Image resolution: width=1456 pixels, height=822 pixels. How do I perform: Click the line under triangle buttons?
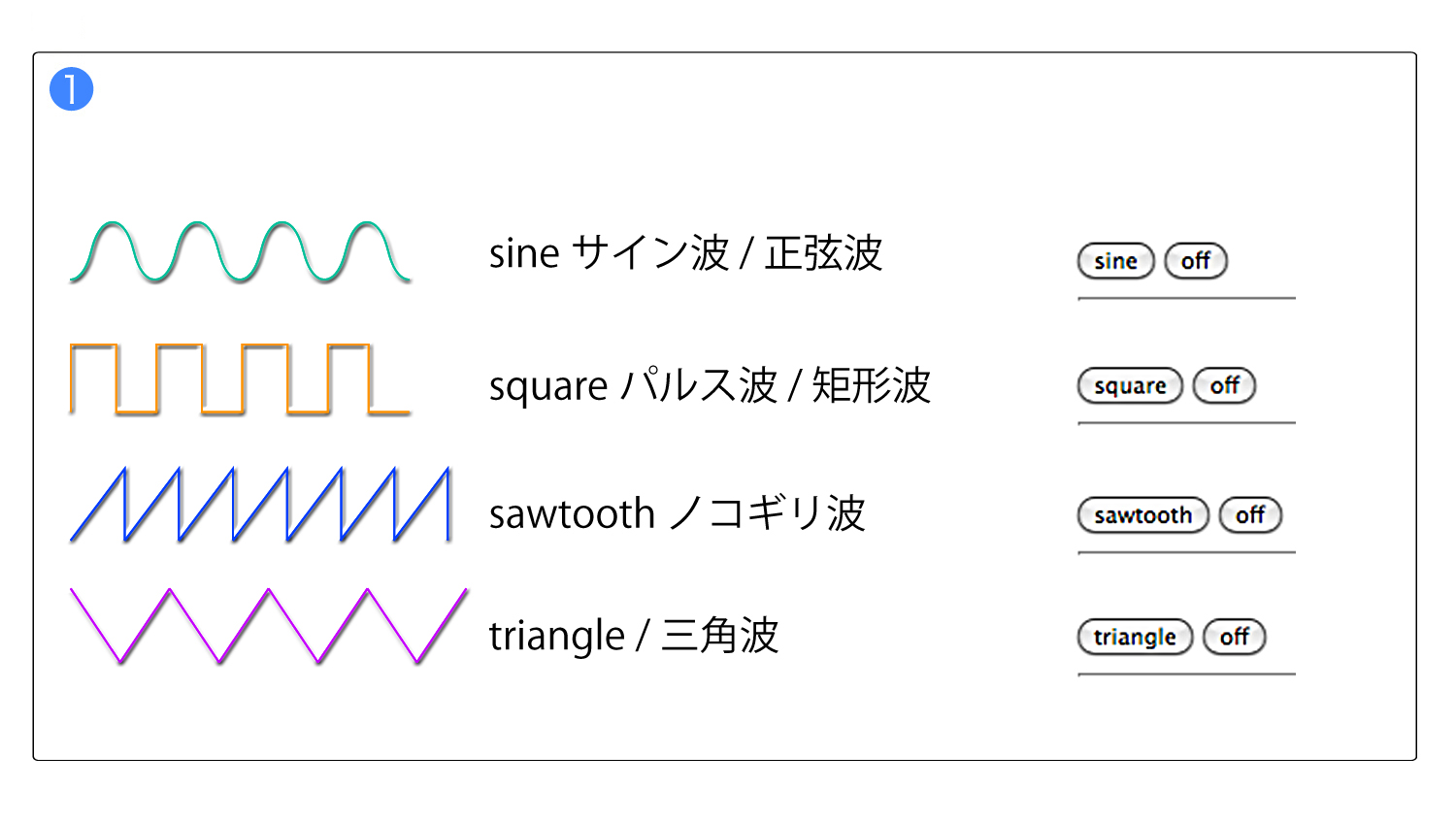pyautogui.click(x=1186, y=674)
